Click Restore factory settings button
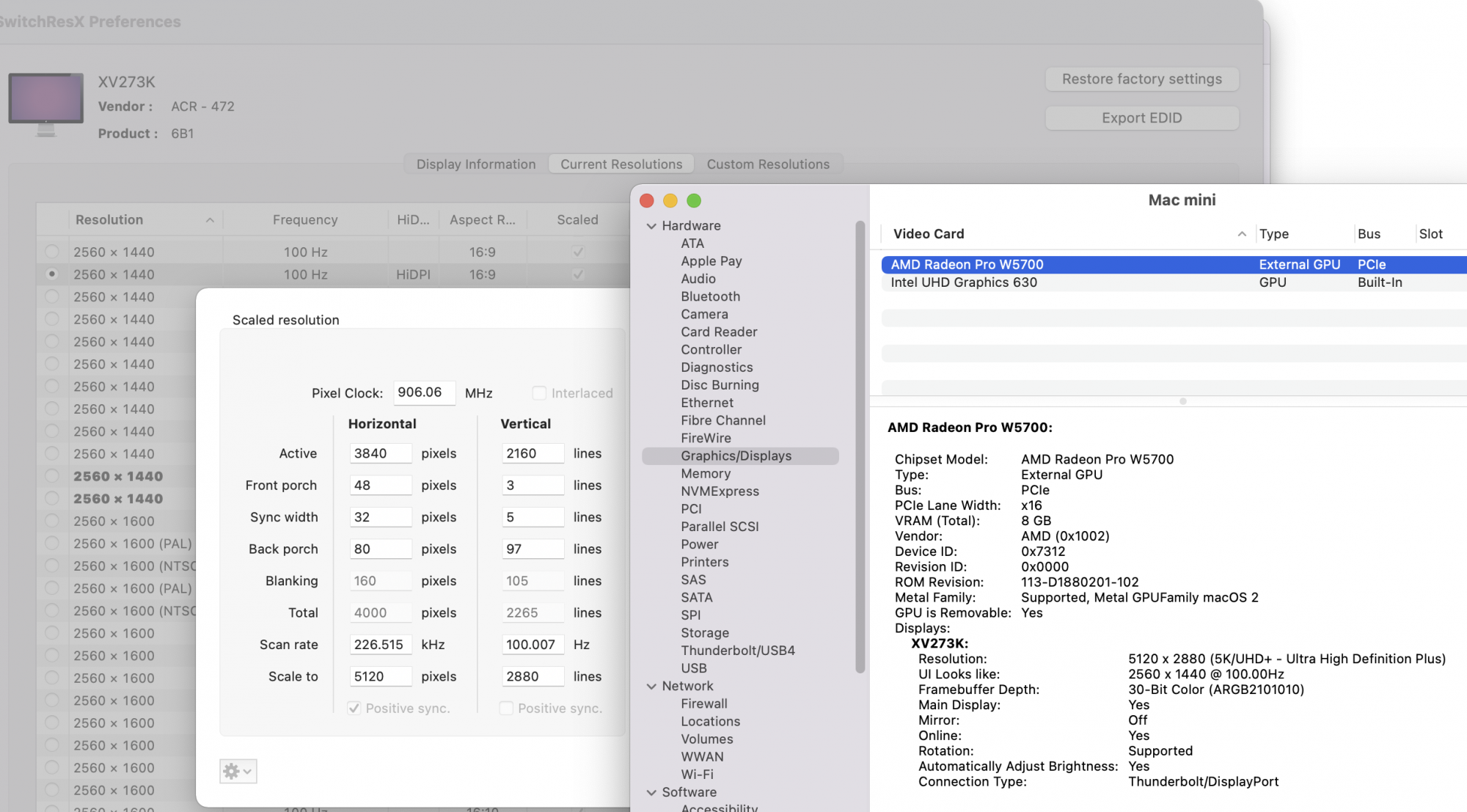Viewport: 1467px width, 812px height. pyautogui.click(x=1141, y=79)
